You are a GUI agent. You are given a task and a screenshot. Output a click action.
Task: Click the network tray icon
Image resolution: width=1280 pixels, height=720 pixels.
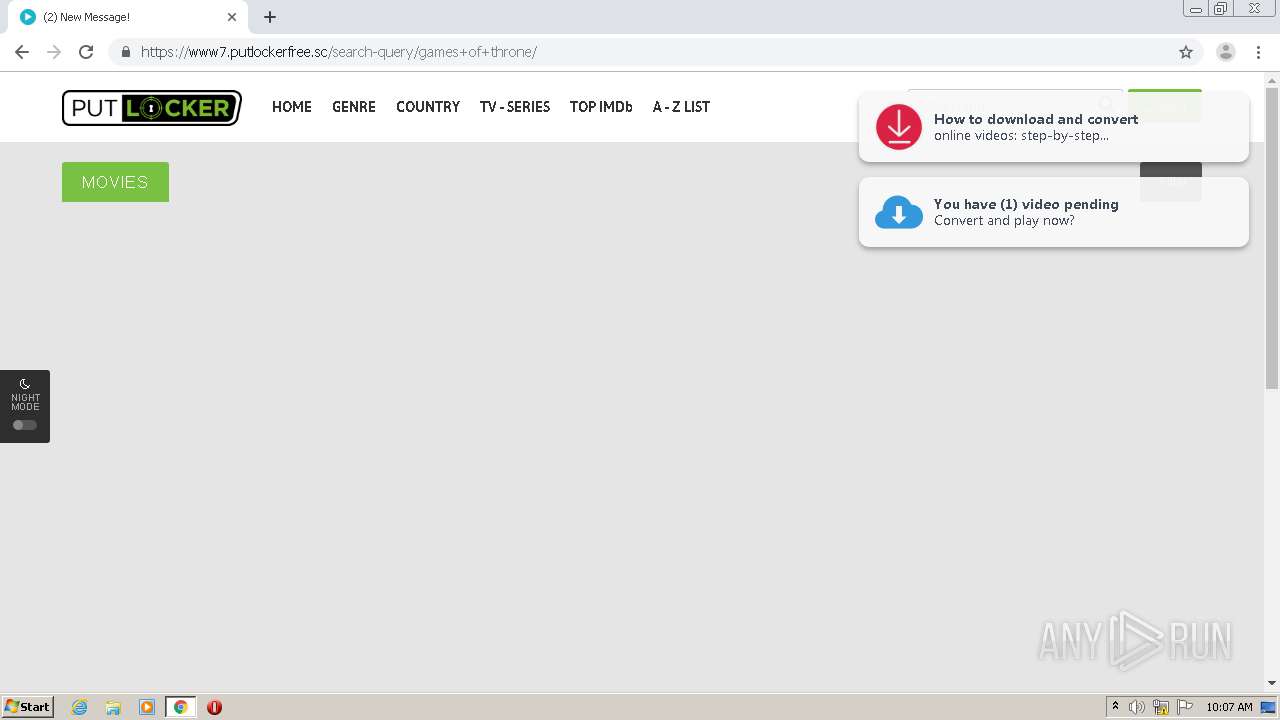tap(1161, 707)
